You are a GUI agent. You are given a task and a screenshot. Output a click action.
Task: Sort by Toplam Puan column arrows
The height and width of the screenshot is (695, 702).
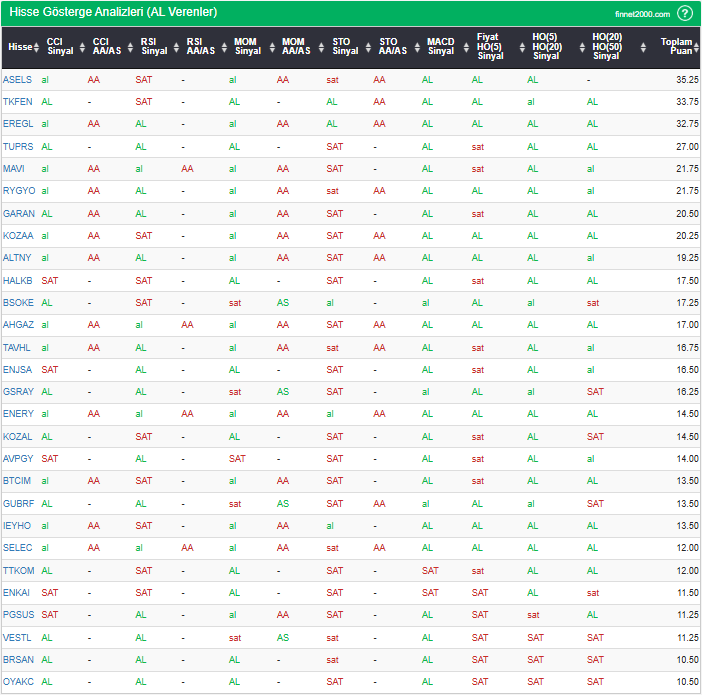tap(696, 47)
